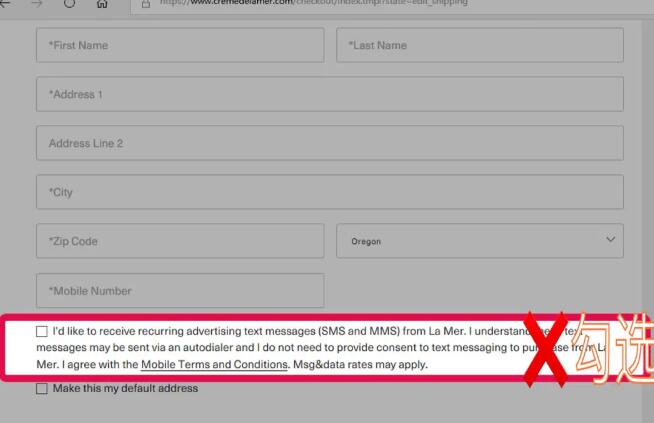Click the lock icon in address bar

point(146,4)
